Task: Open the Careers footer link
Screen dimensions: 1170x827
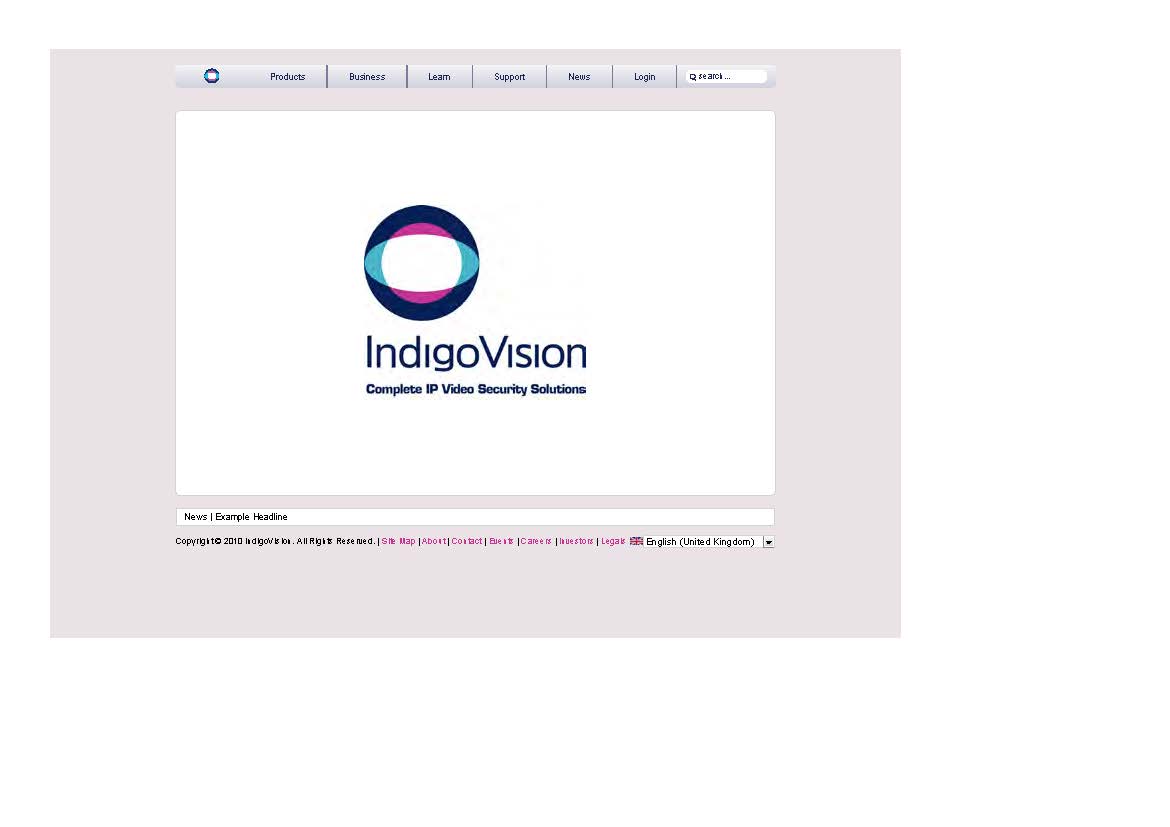Action: click(x=536, y=541)
